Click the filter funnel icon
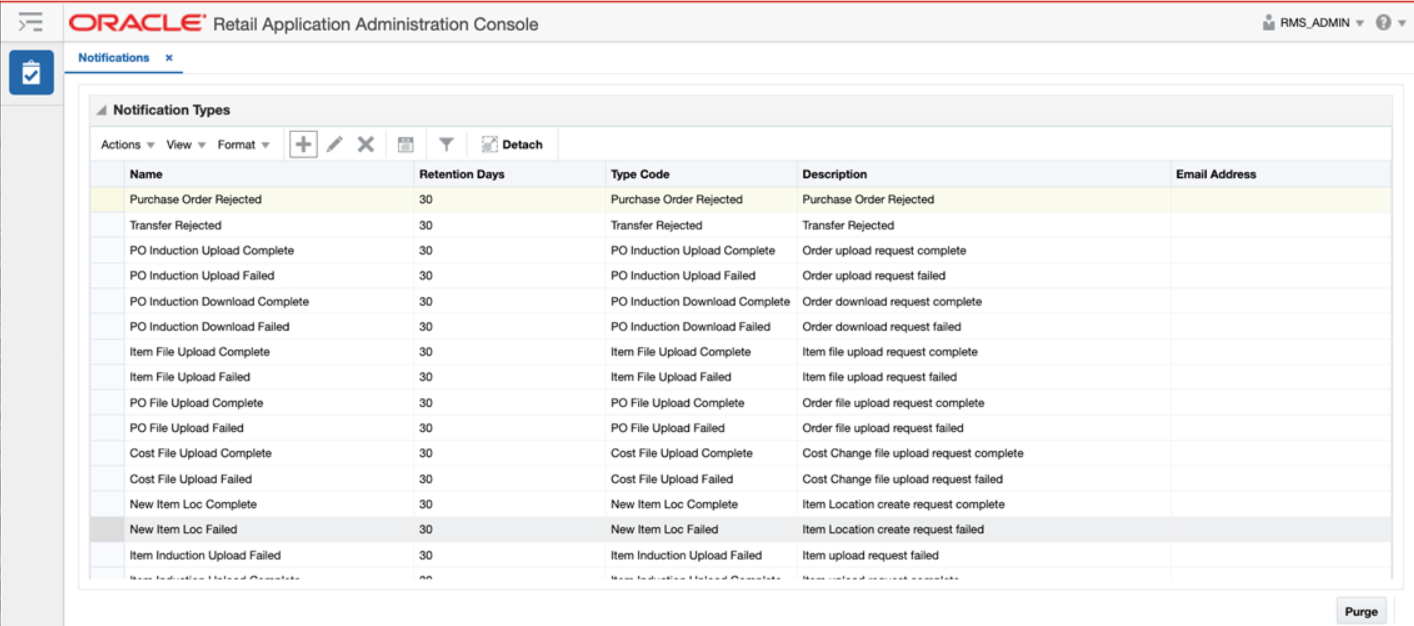 (x=446, y=144)
